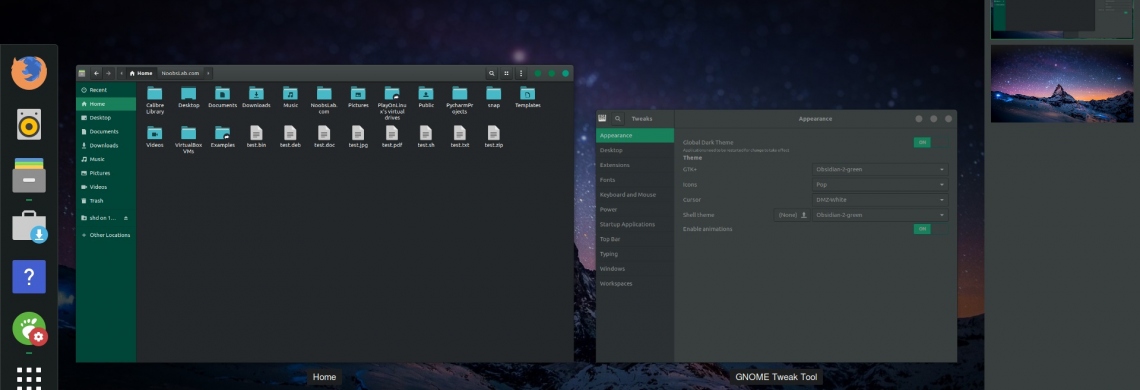Image resolution: width=1140 pixels, height=390 pixels.
Task: Open Documents in Files sidebar
Action: click(106, 132)
